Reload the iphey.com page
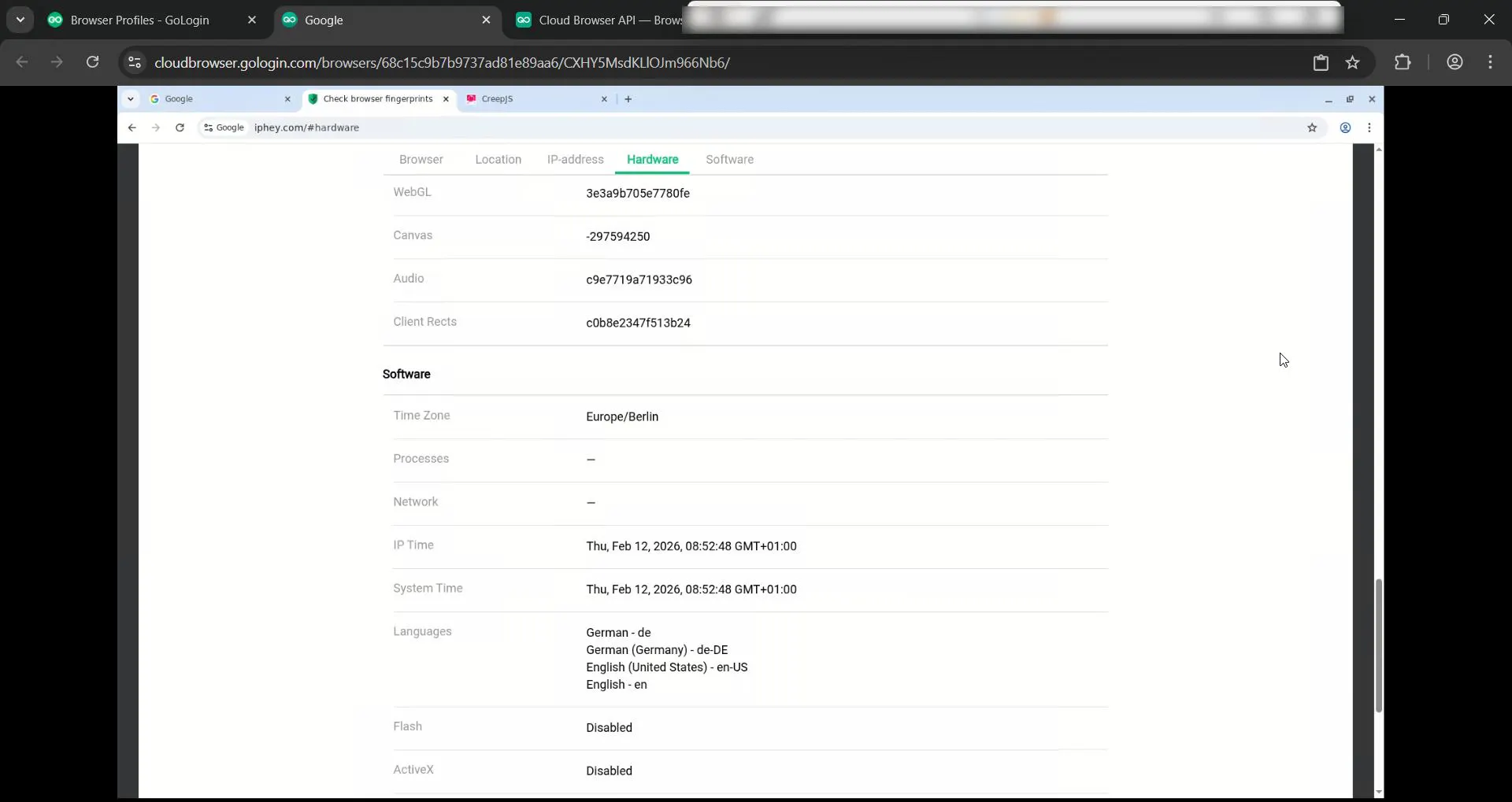The image size is (1512, 802). coord(180,128)
